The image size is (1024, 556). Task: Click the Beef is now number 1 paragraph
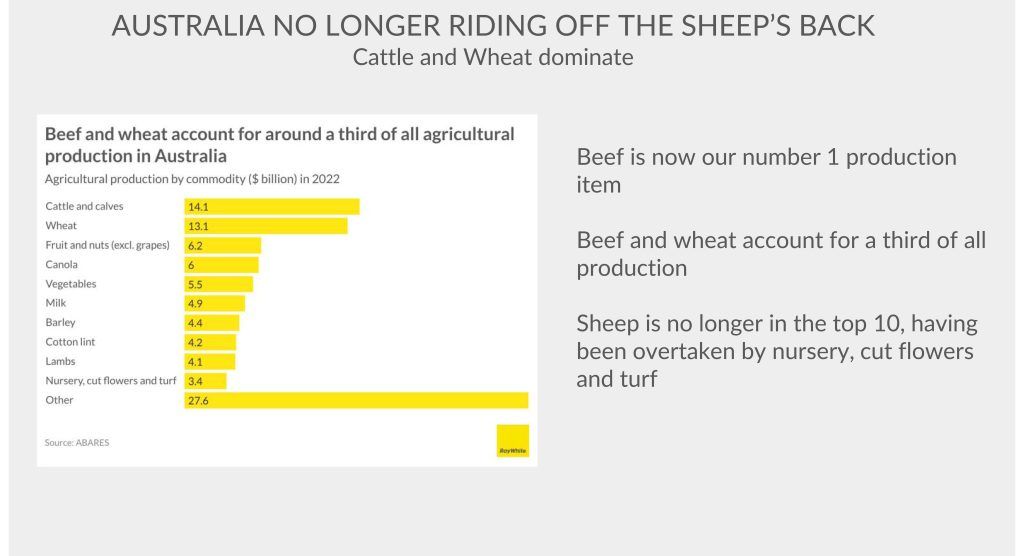766,171
